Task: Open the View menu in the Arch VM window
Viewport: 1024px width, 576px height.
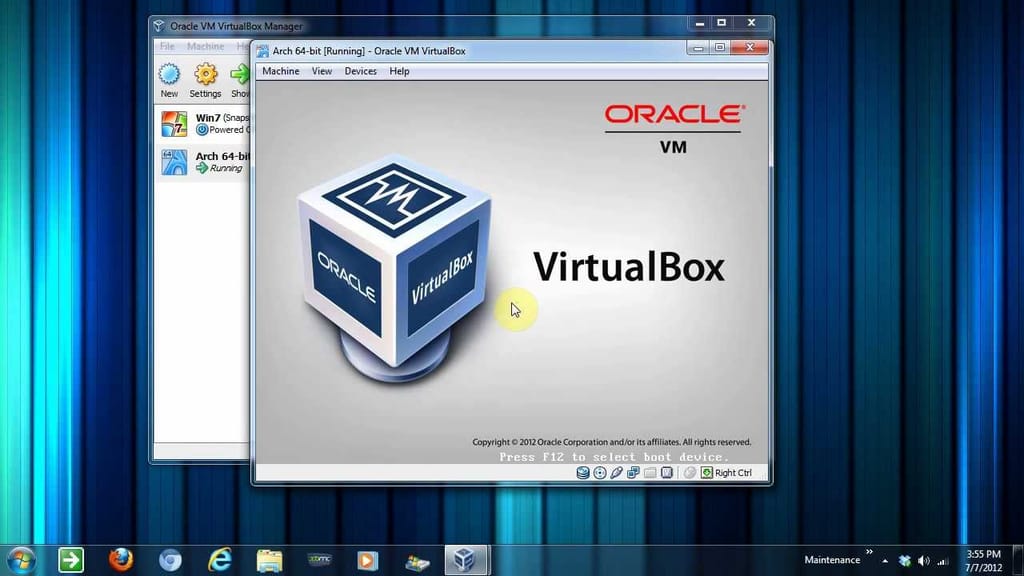Action: point(321,71)
